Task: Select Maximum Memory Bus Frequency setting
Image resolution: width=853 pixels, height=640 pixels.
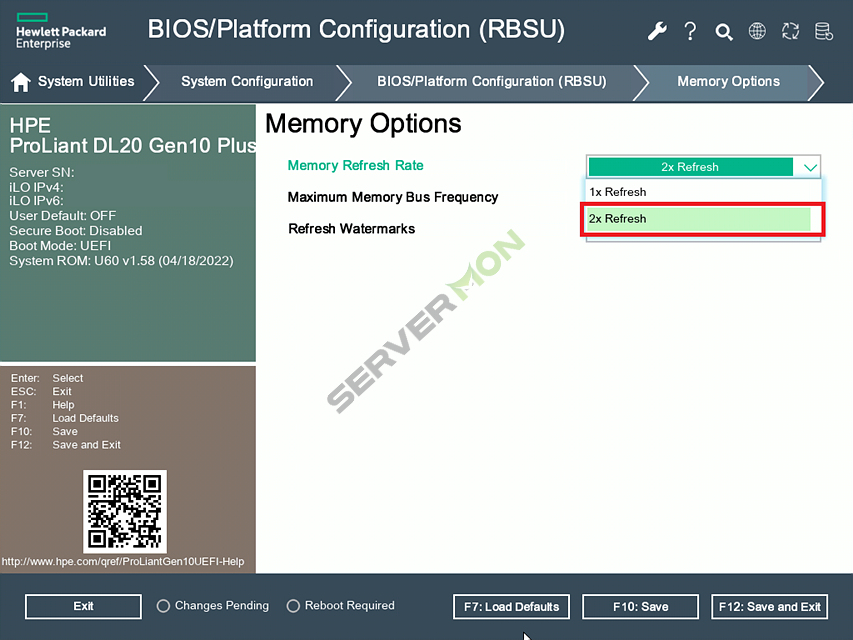Action: click(x=393, y=197)
